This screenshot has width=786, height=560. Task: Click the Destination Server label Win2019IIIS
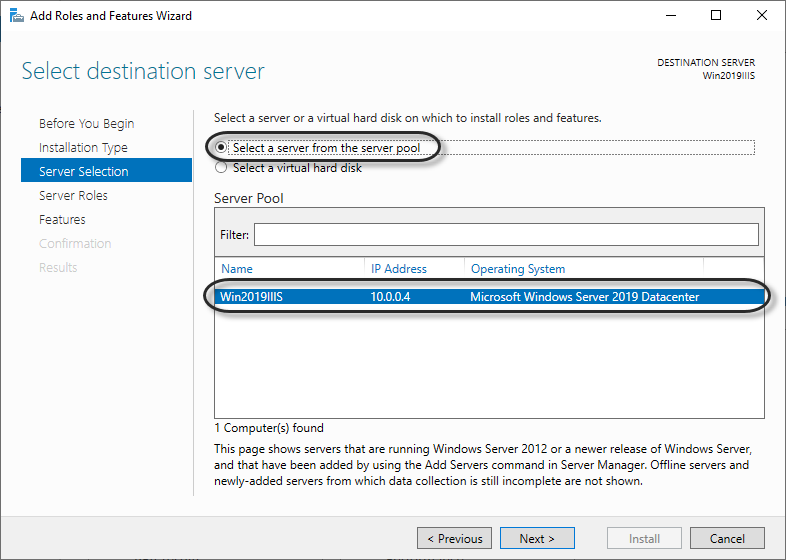pyautogui.click(x=728, y=76)
